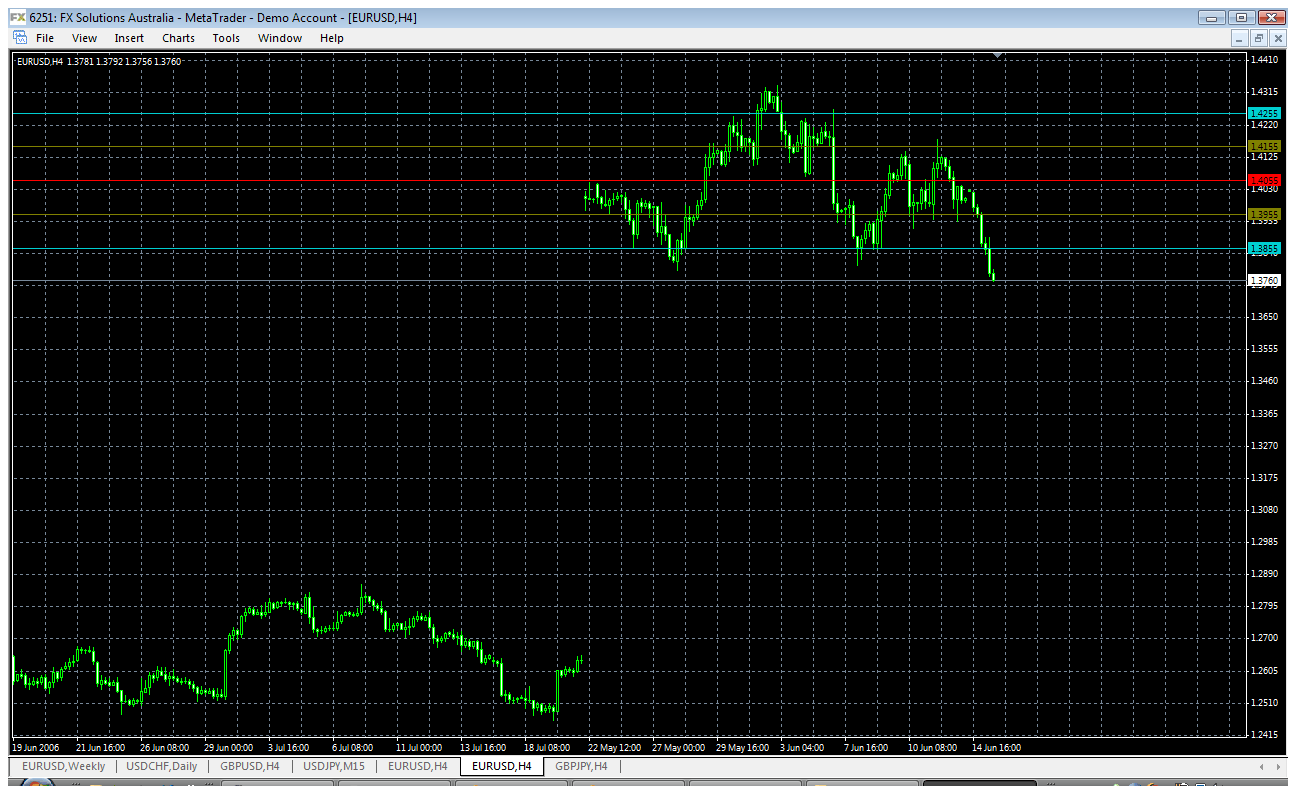
Task: Restore down the inner chart window
Action: click(x=1258, y=38)
